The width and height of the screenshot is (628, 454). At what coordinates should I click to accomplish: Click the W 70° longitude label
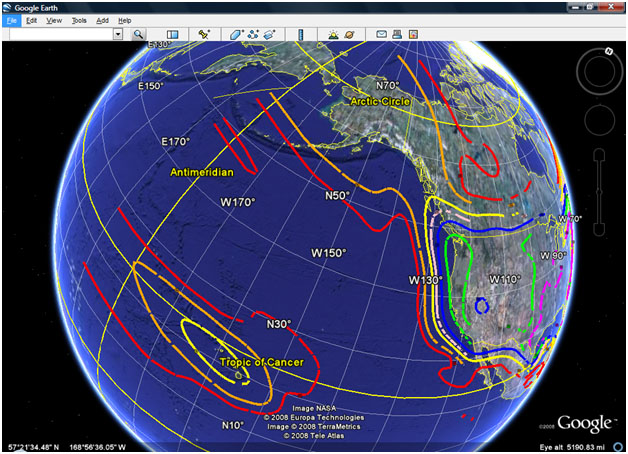570,219
